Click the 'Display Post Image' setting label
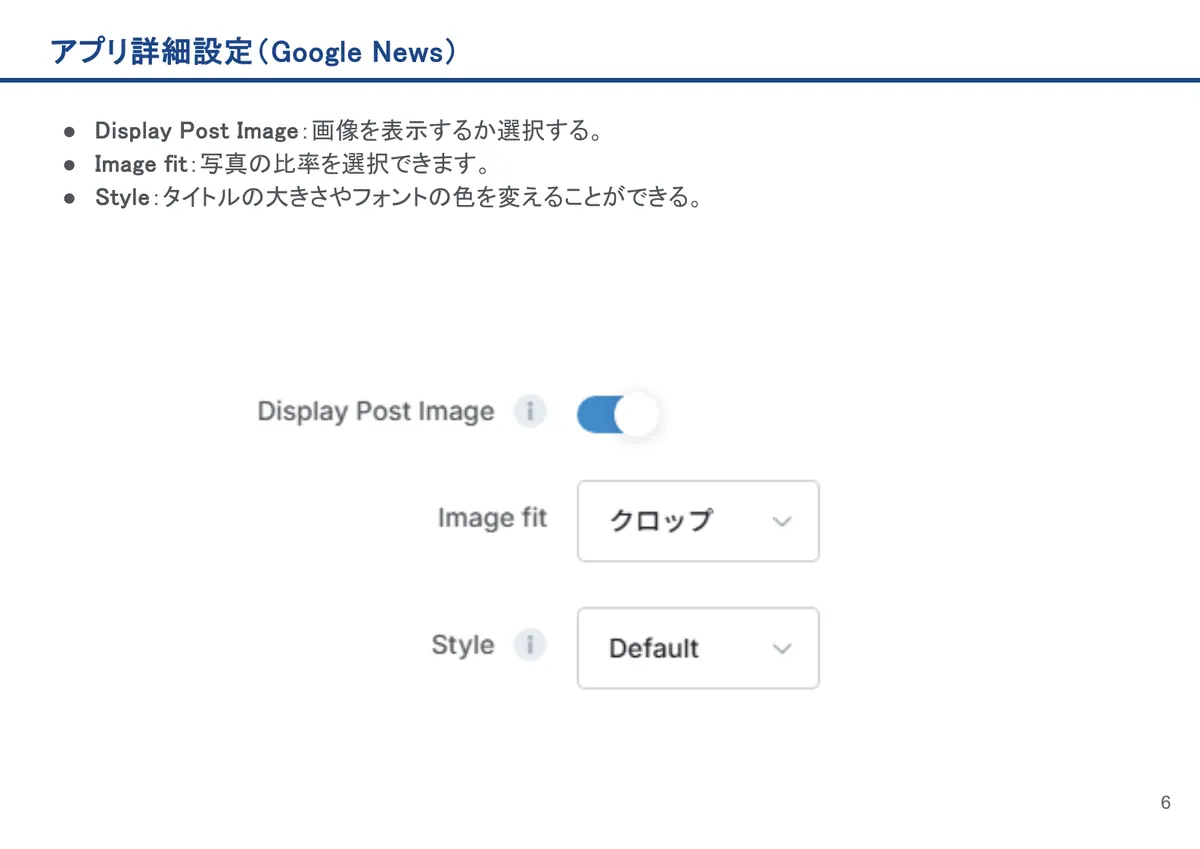This screenshot has width=1200, height=849. click(376, 412)
